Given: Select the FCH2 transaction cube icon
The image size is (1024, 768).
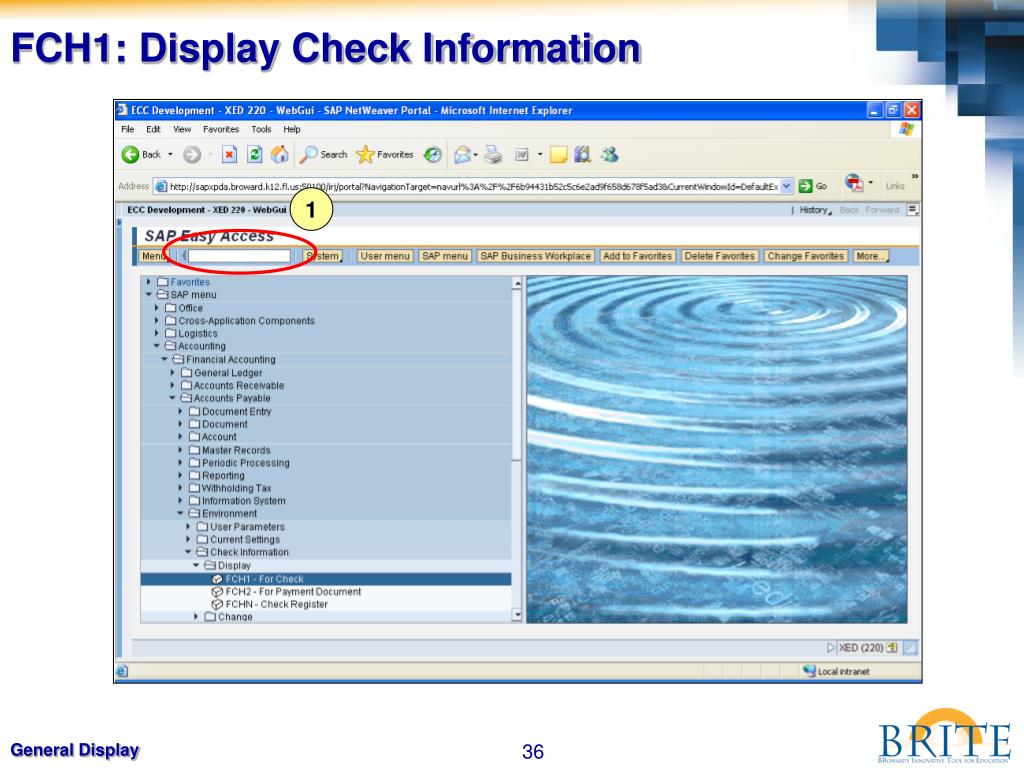Looking at the screenshot, I should click(217, 592).
